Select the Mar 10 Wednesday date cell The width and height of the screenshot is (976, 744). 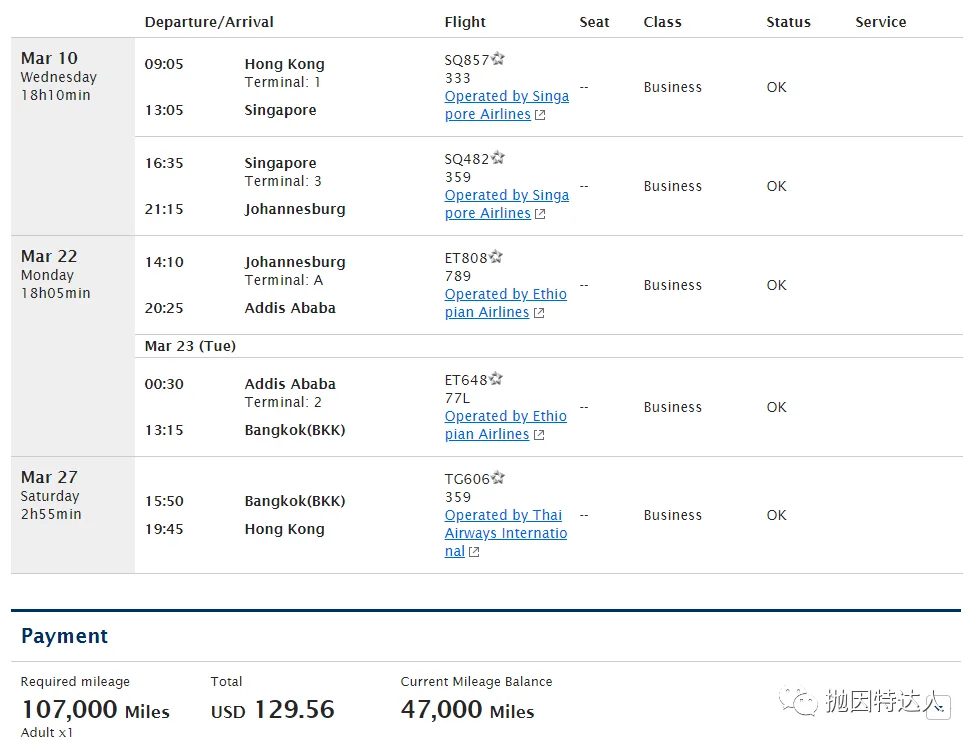tap(60, 76)
